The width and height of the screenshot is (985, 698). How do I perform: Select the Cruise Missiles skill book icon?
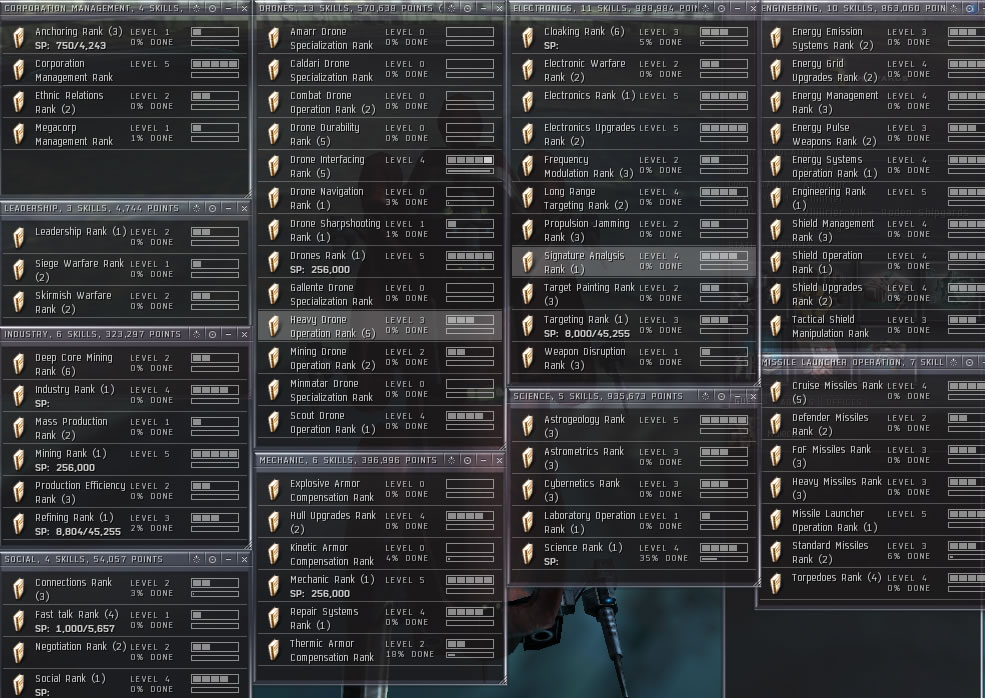pos(776,392)
